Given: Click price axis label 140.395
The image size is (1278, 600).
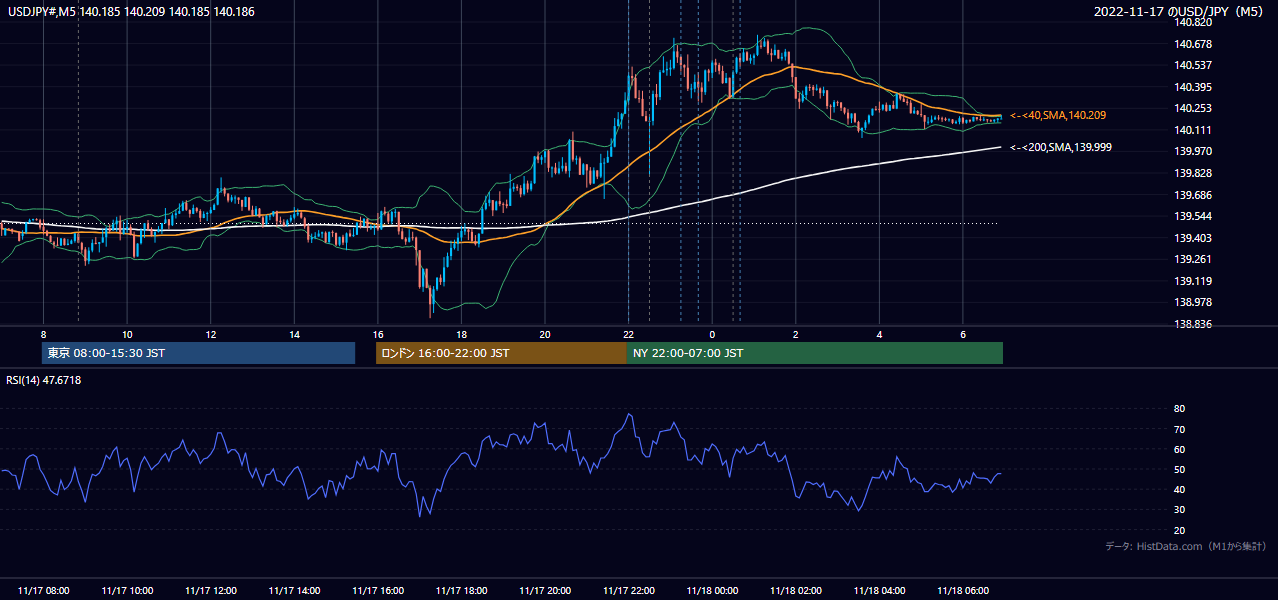Looking at the screenshot, I should point(1194,87).
